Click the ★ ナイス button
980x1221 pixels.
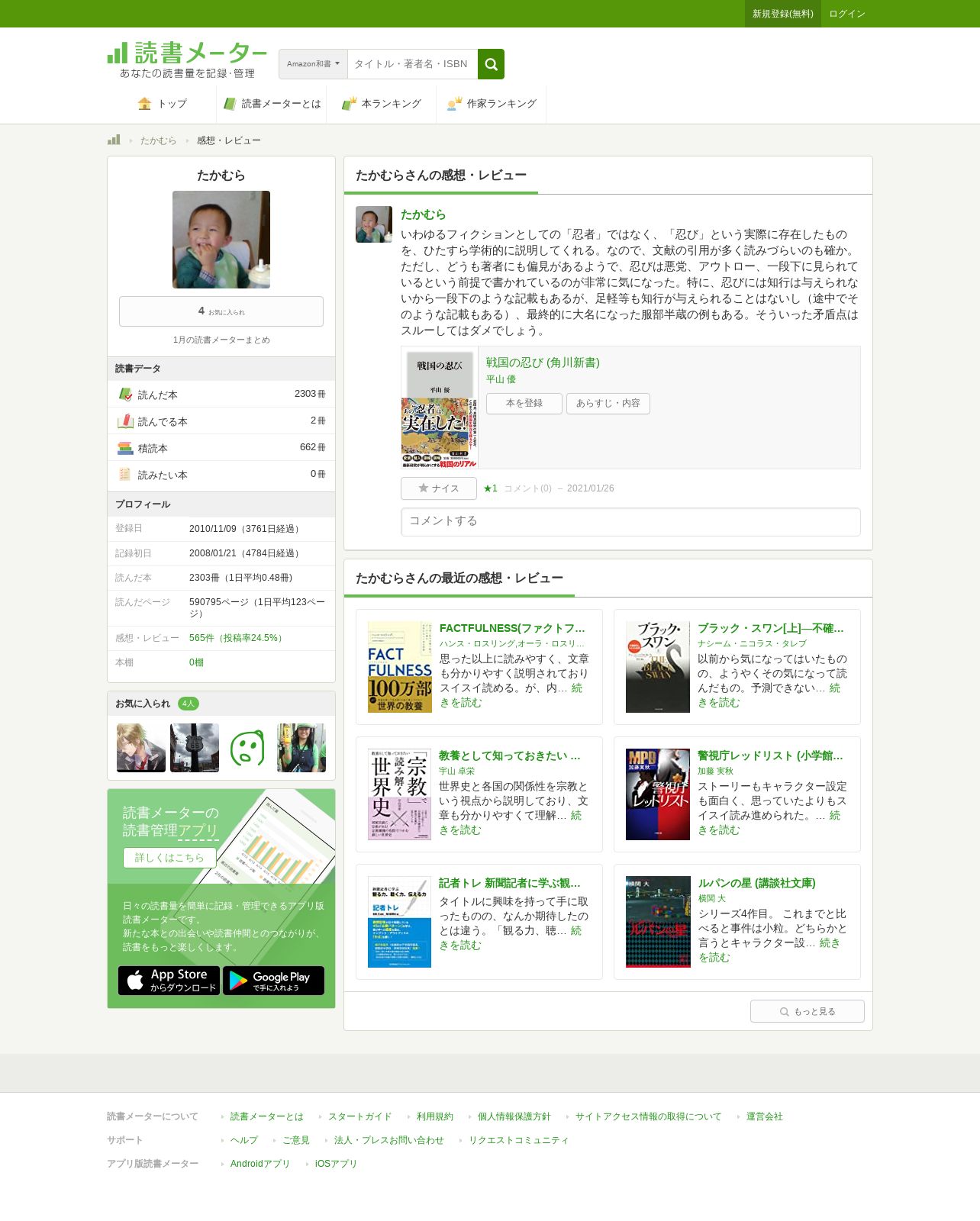pyautogui.click(x=439, y=488)
